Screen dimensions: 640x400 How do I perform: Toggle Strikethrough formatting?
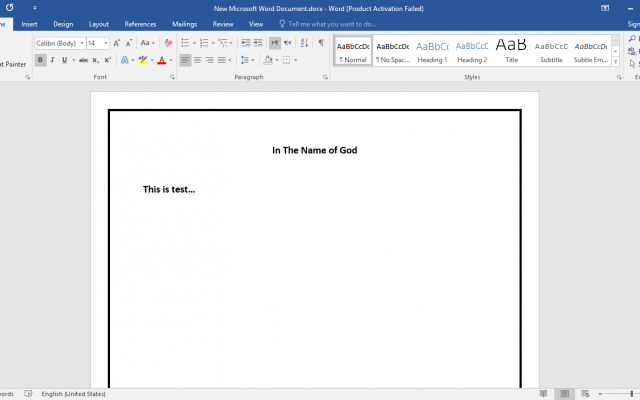pyautogui.click(x=83, y=60)
